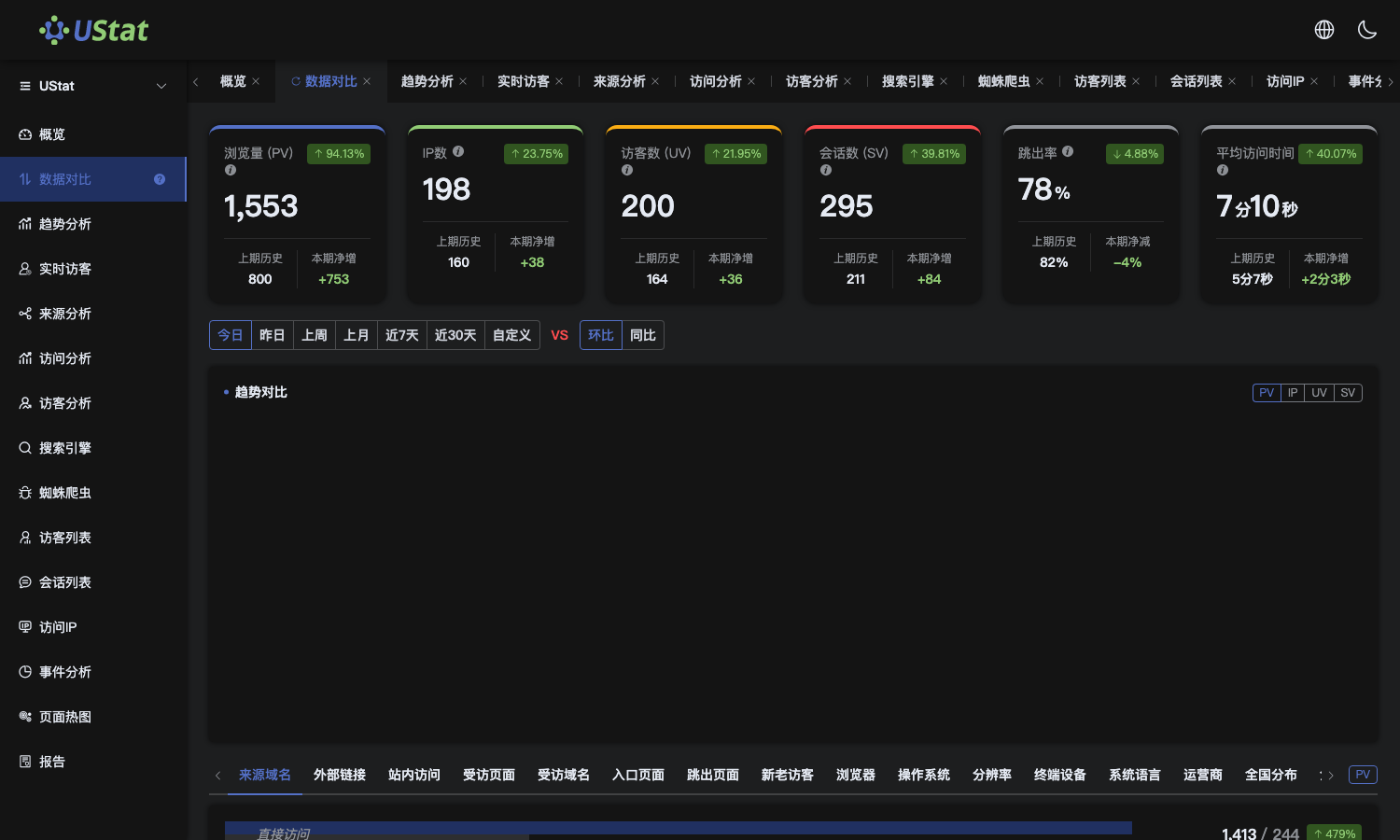Screen dimensions: 1400x840
Task: Select the 上周 date range
Action: coord(315,335)
